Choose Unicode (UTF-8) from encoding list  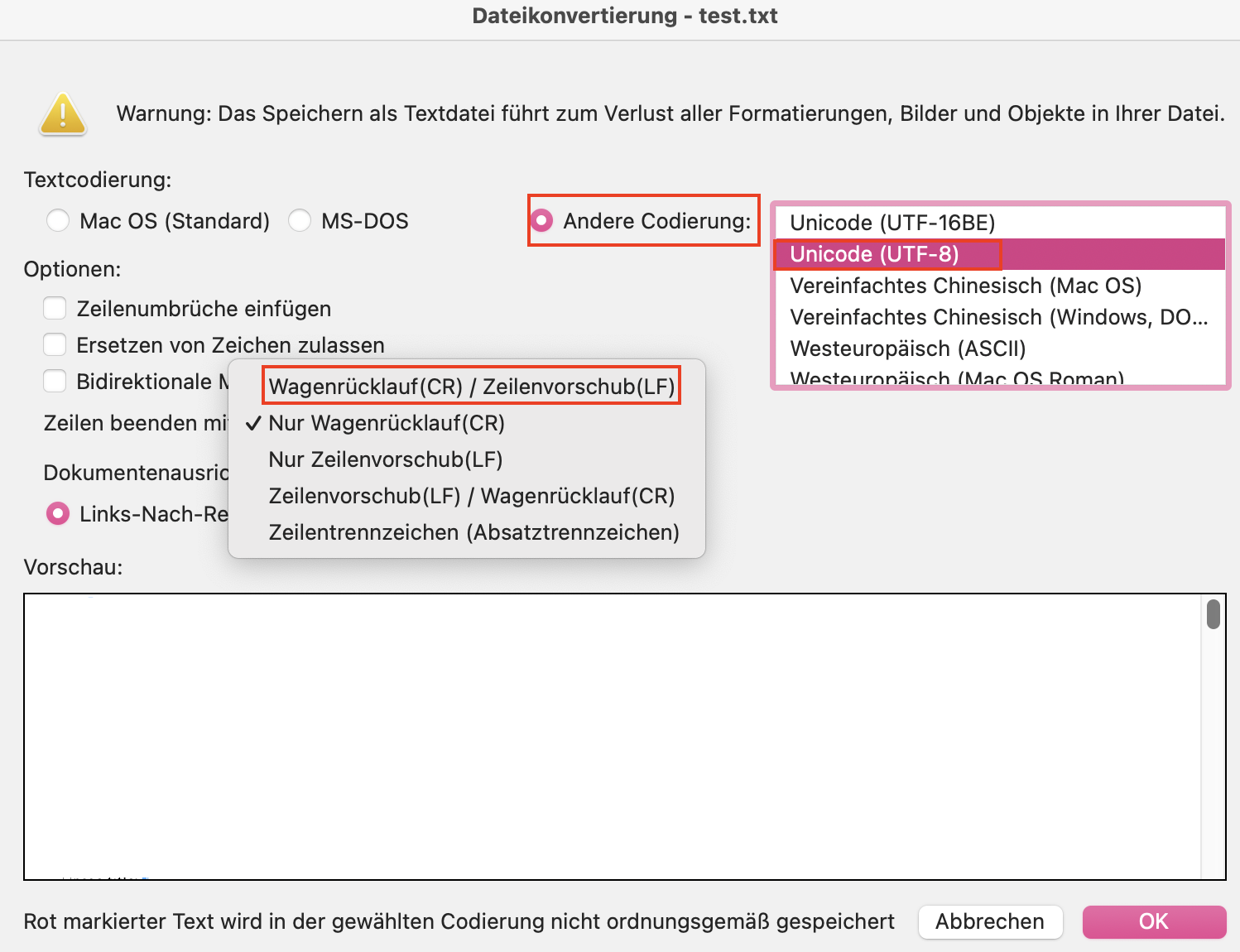(x=999, y=254)
